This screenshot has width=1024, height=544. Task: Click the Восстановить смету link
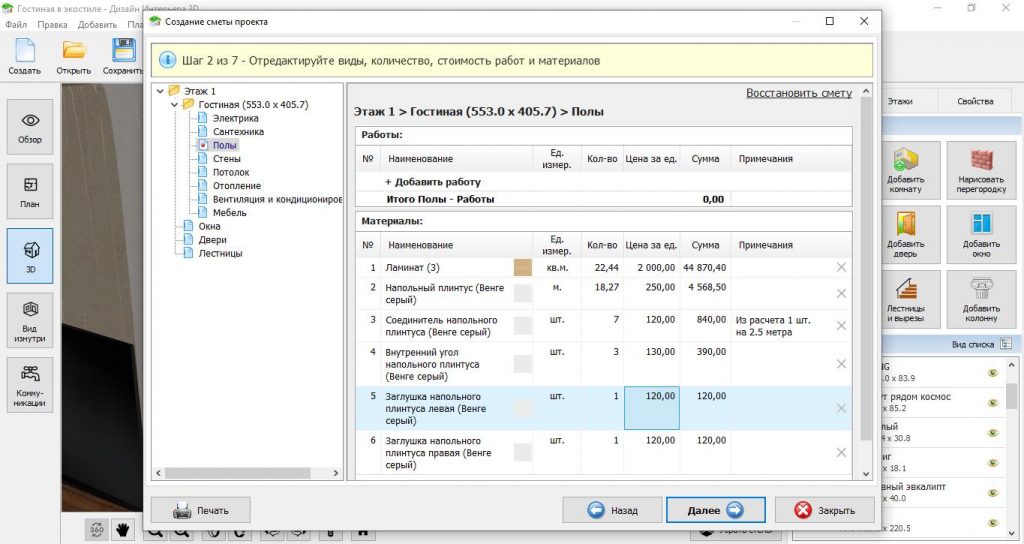798,93
